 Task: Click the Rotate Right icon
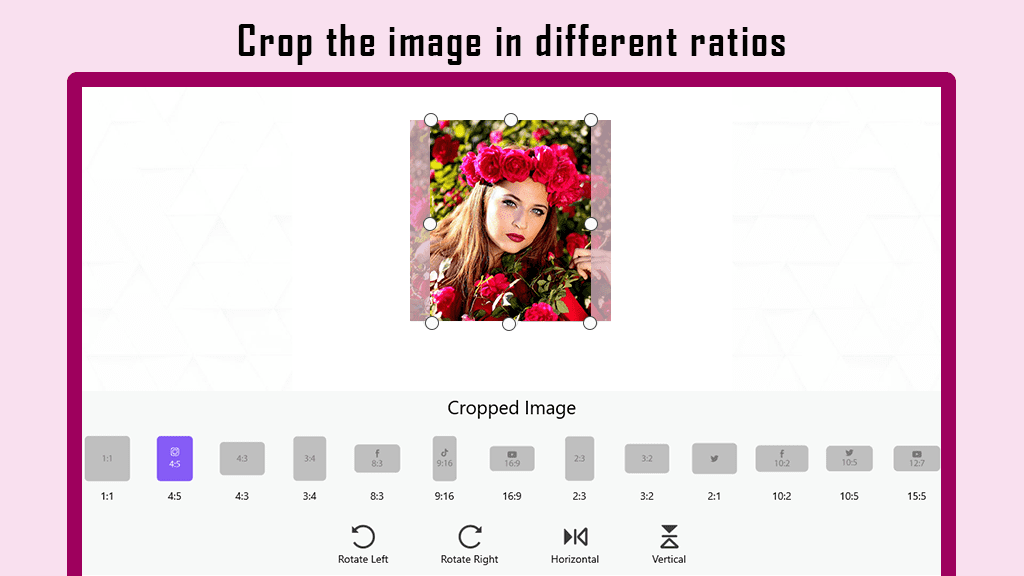tap(470, 537)
